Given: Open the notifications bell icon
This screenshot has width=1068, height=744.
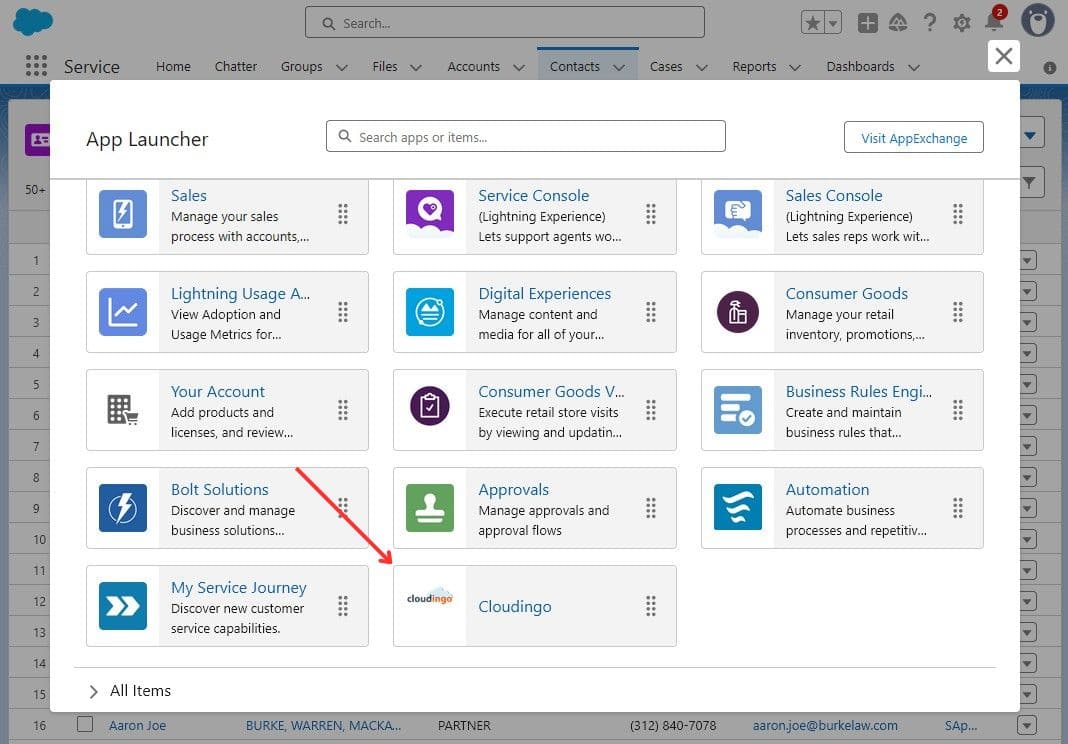Looking at the screenshot, I should tap(995, 21).
